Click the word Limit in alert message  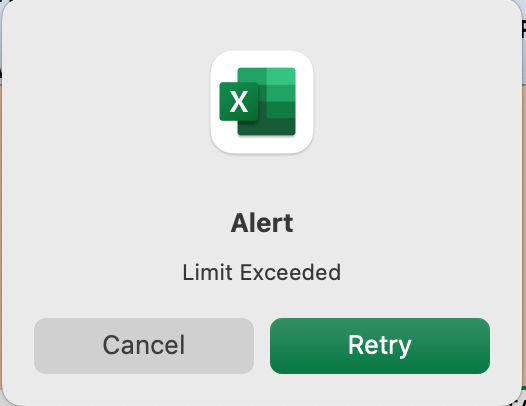point(207,272)
